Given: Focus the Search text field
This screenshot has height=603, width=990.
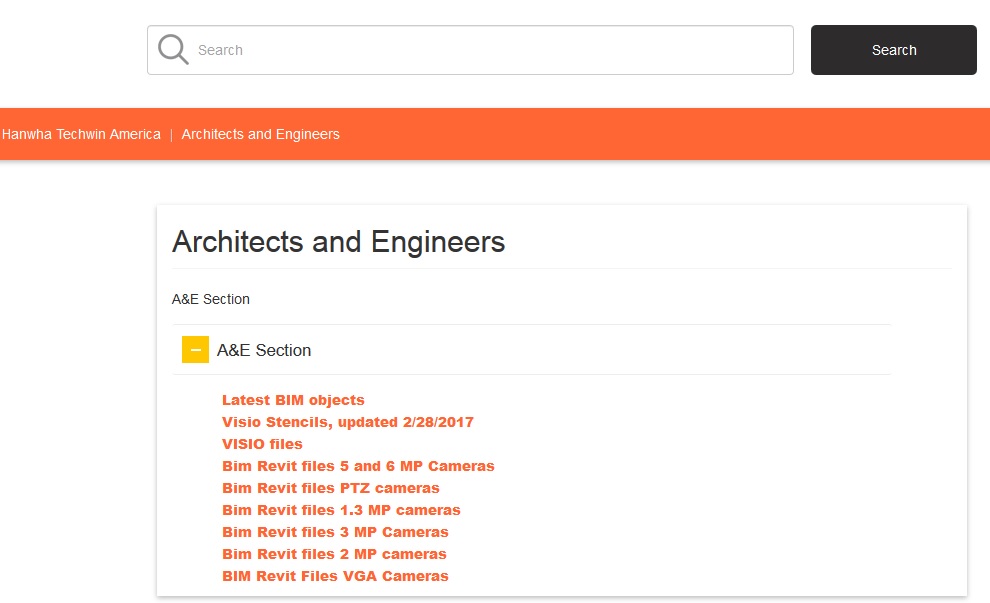Looking at the screenshot, I should click(x=490, y=50).
